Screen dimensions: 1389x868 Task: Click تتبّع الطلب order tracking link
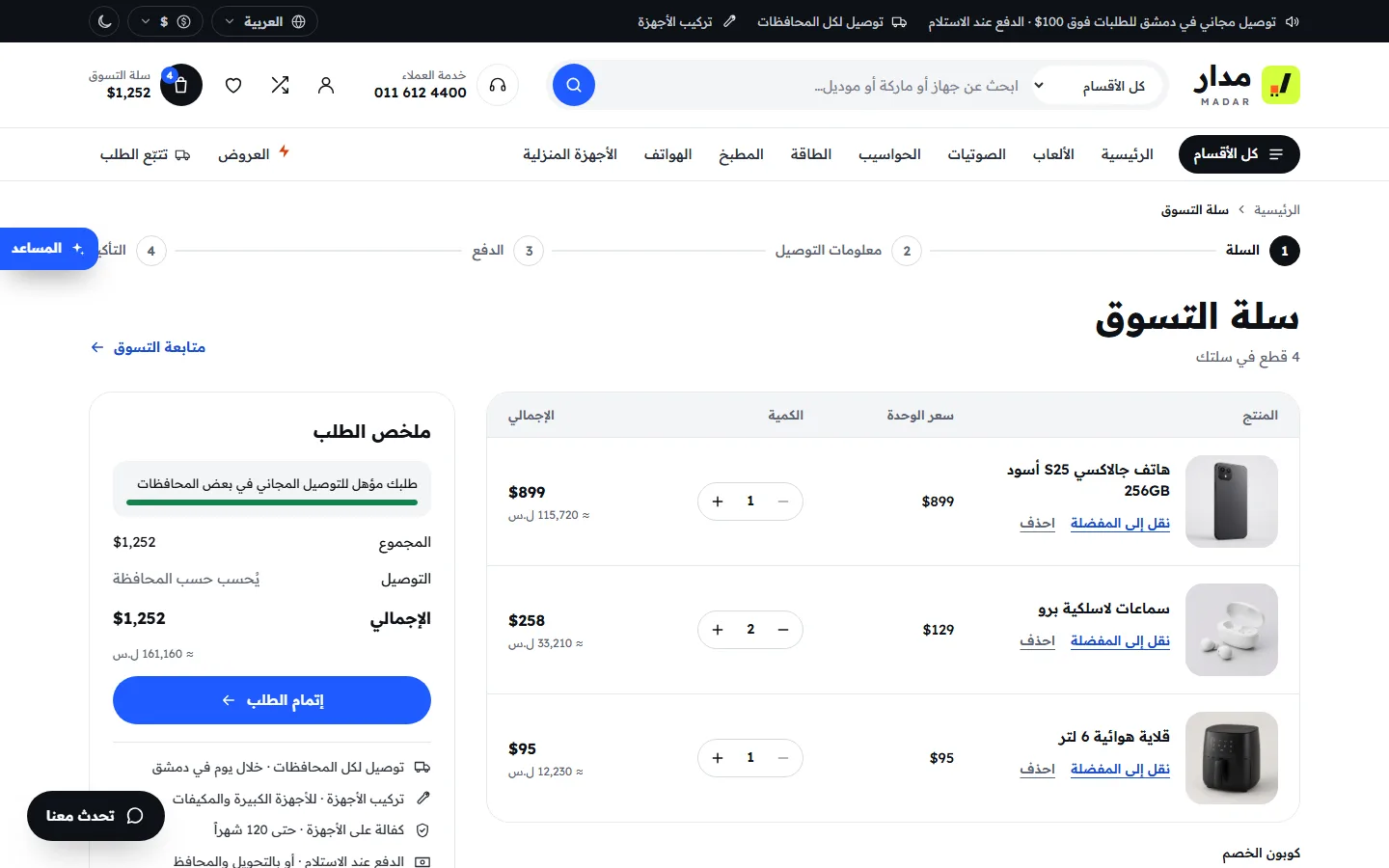145,154
